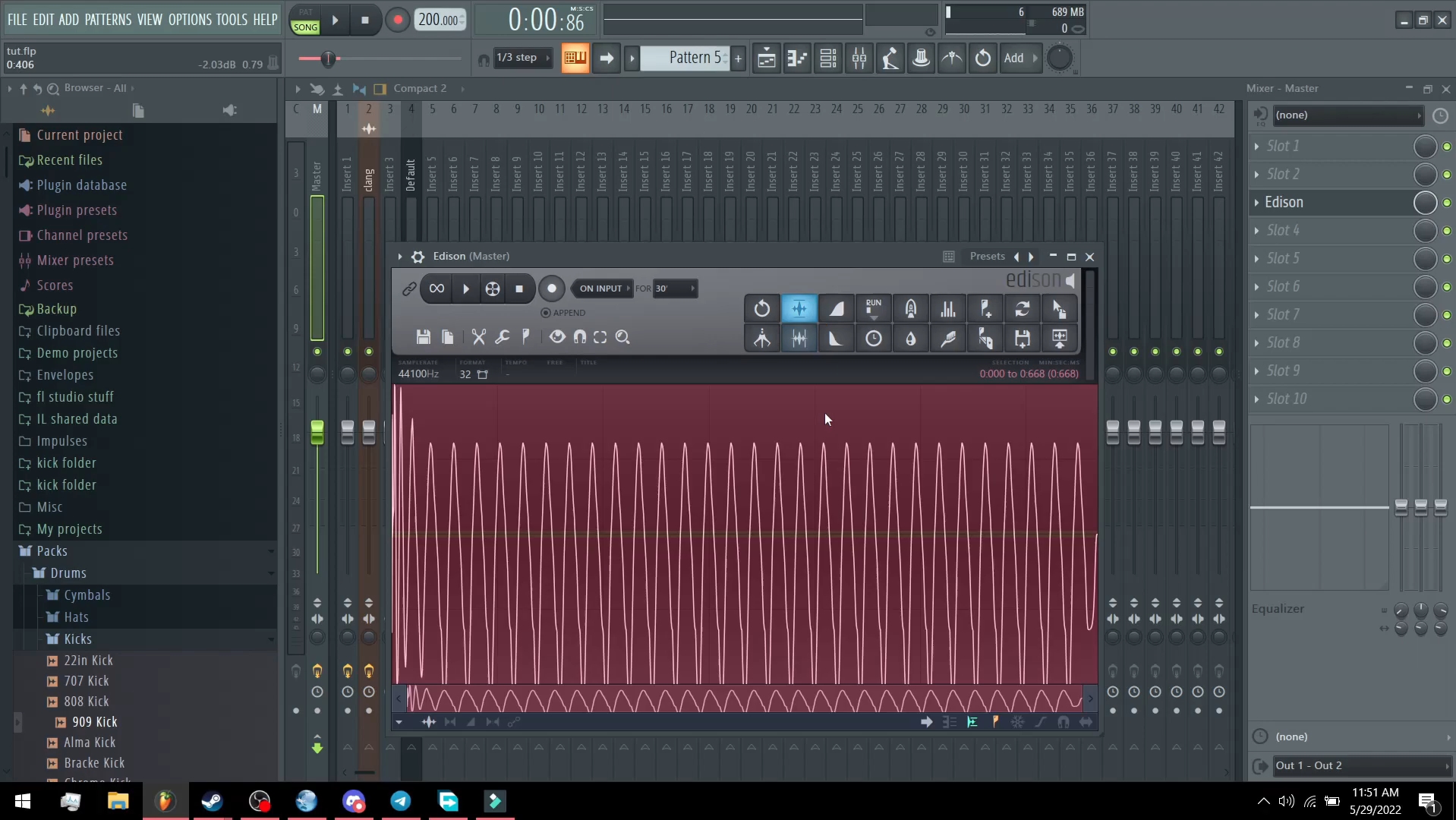
Task: Click the Edison time stretch clock button
Action: [x=873, y=339]
